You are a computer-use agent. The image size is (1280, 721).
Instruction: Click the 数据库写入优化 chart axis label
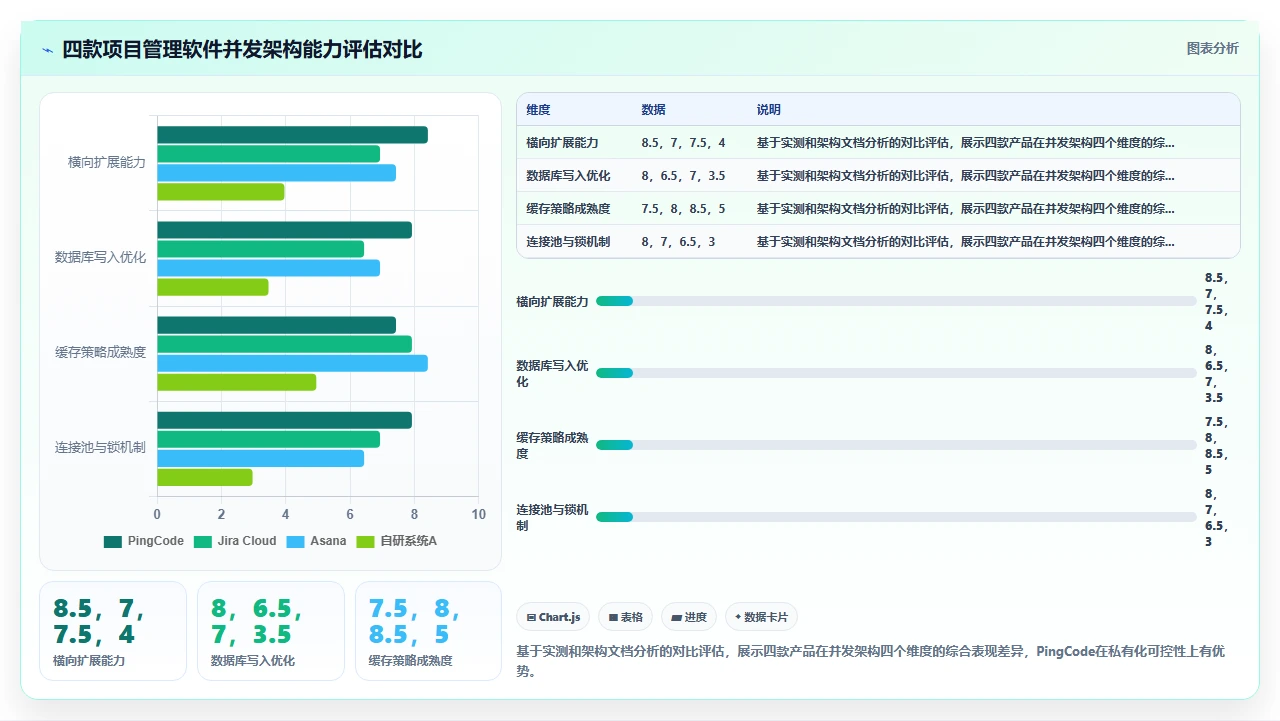coord(100,258)
